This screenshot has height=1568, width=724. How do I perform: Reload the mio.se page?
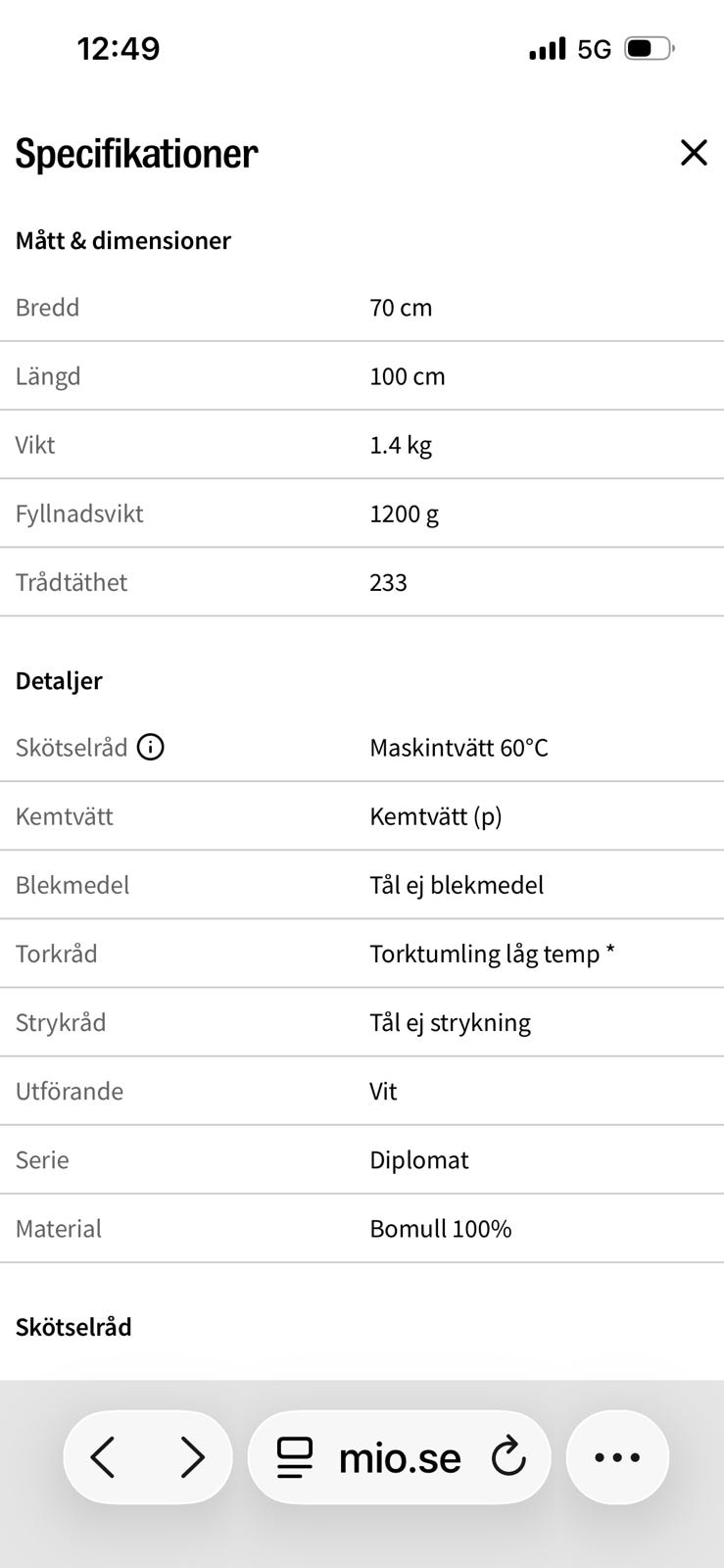pyautogui.click(x=508, y=1457)
